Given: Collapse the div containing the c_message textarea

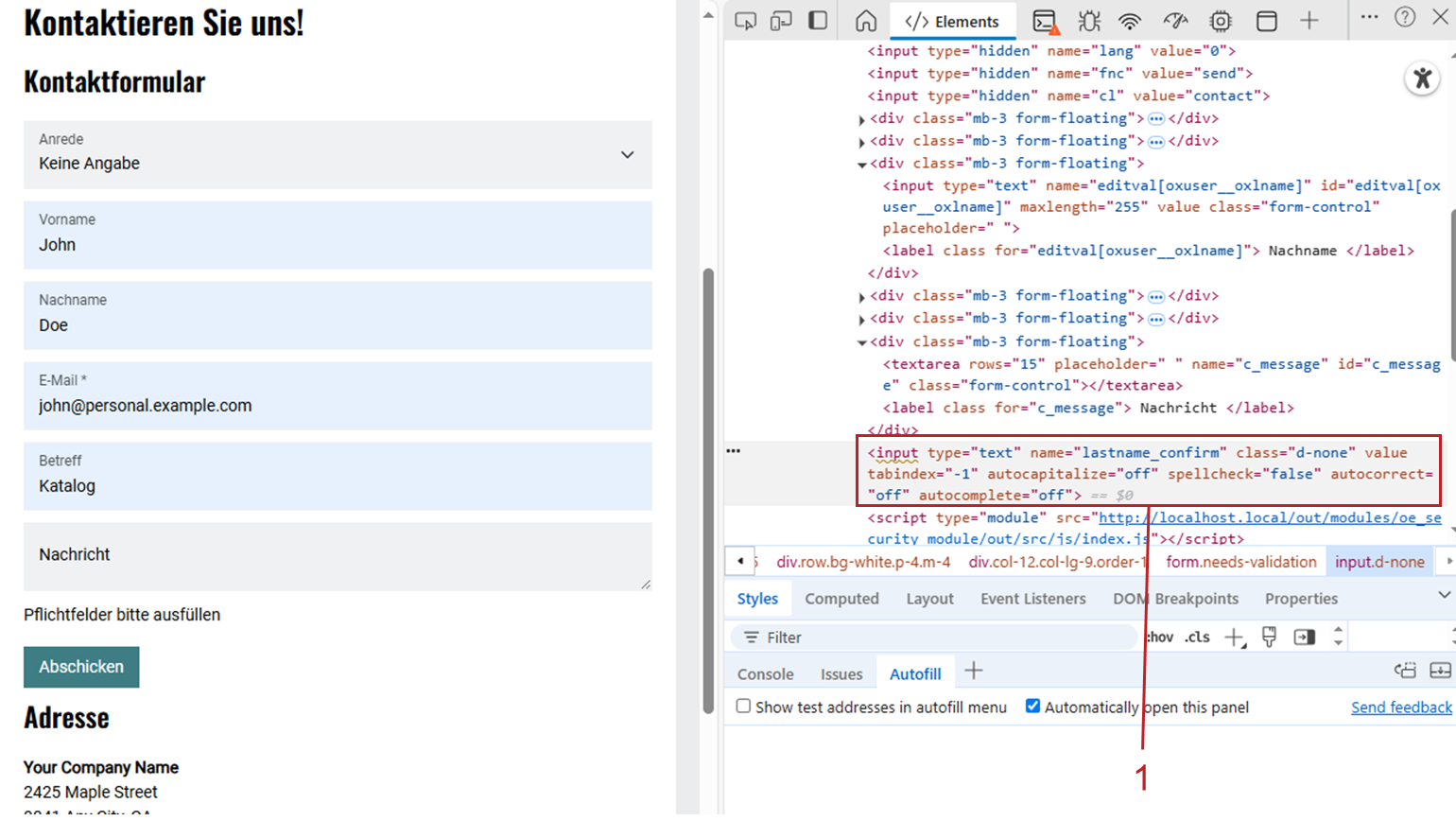Looking at the screenshot, I should pyautogui.click(x=862, y=342).
